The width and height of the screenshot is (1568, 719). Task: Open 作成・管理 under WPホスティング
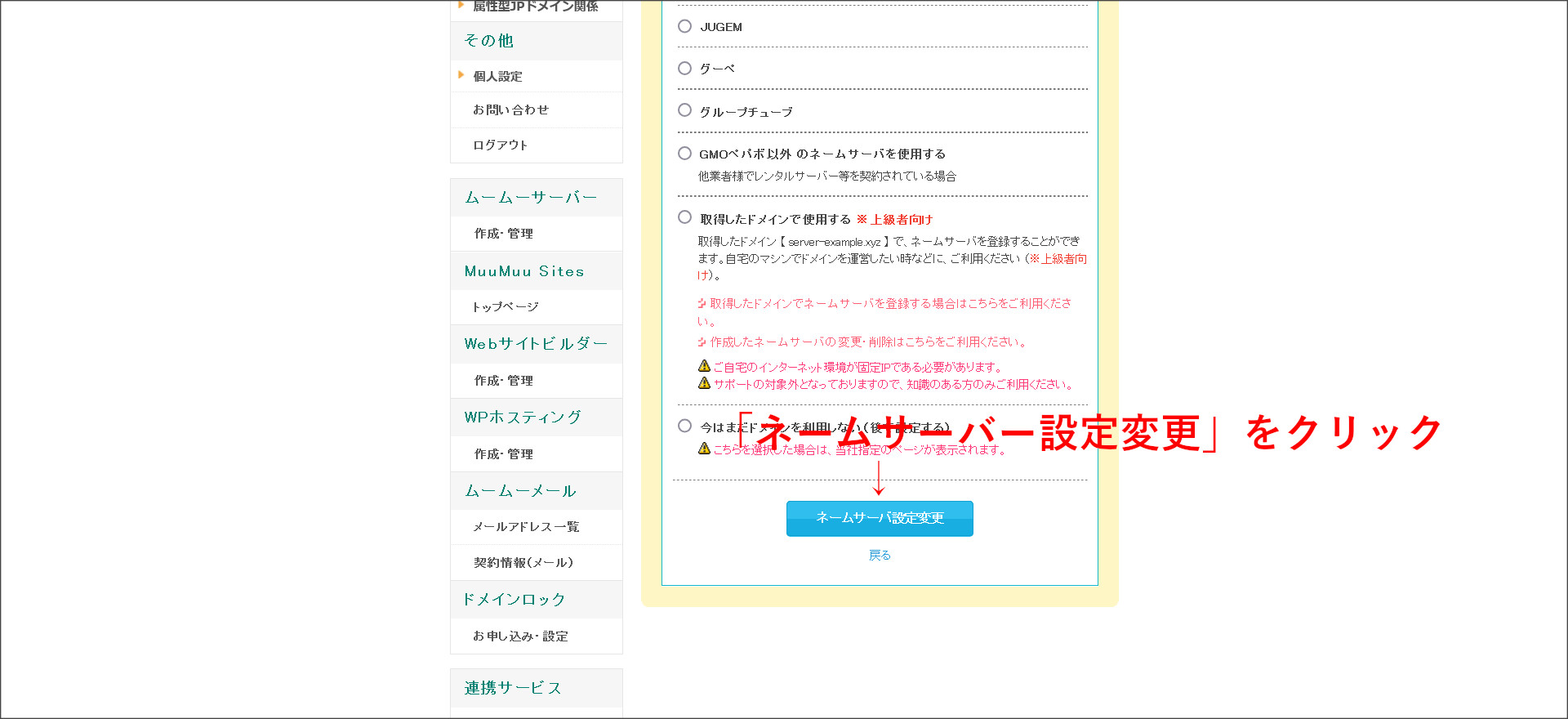tap(503, 454)
